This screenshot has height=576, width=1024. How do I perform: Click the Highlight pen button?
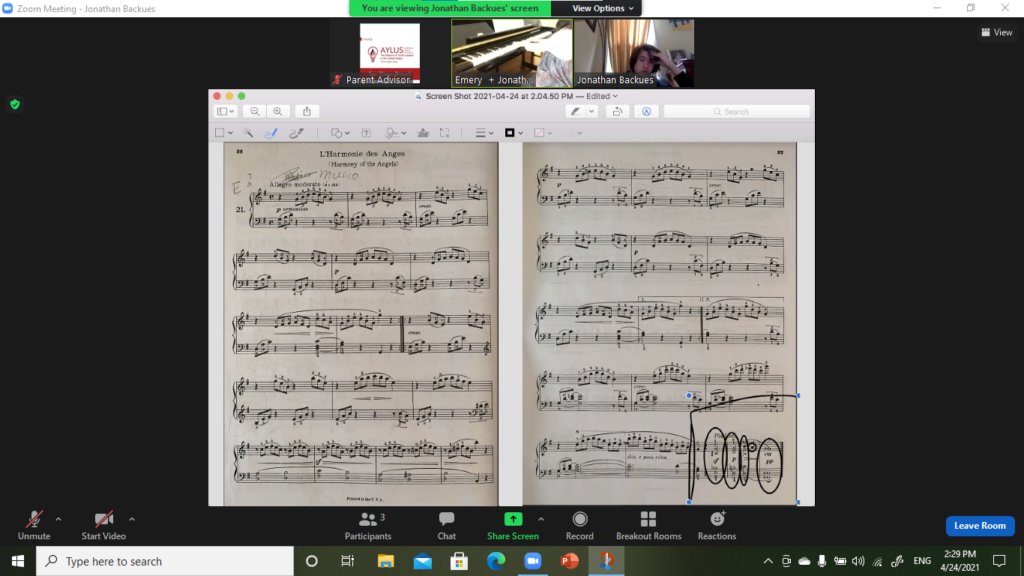pyautogui.click(x=575, y=112)
